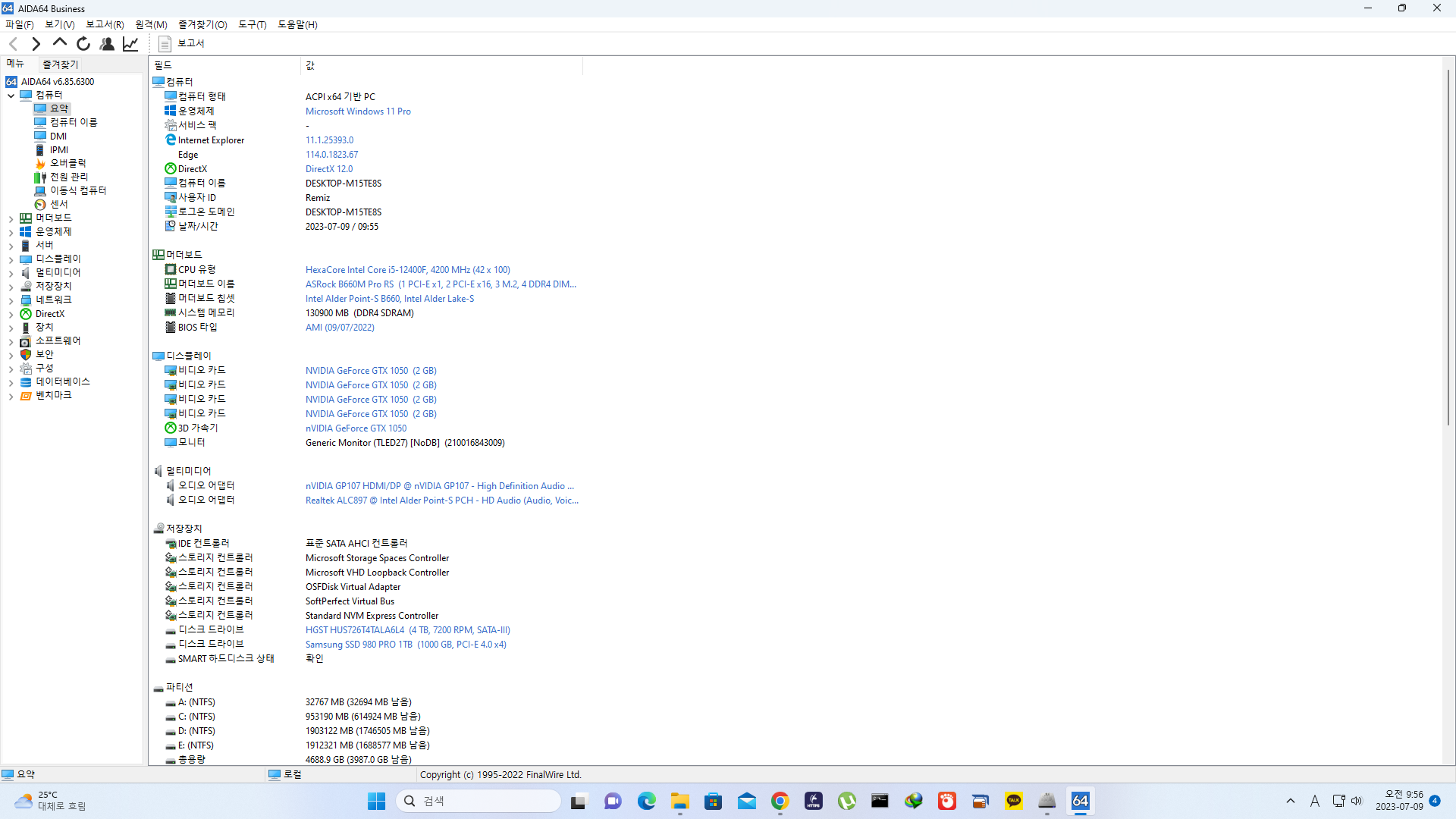
Task: Click the 값 column header
Action: pyautogui.click(x=442, y=65)
